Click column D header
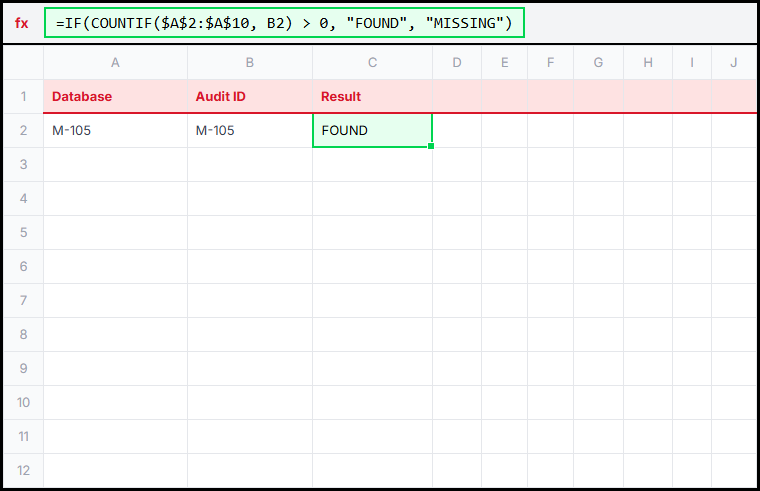Viewport: 760px width, 491px height. pos(457,63)
